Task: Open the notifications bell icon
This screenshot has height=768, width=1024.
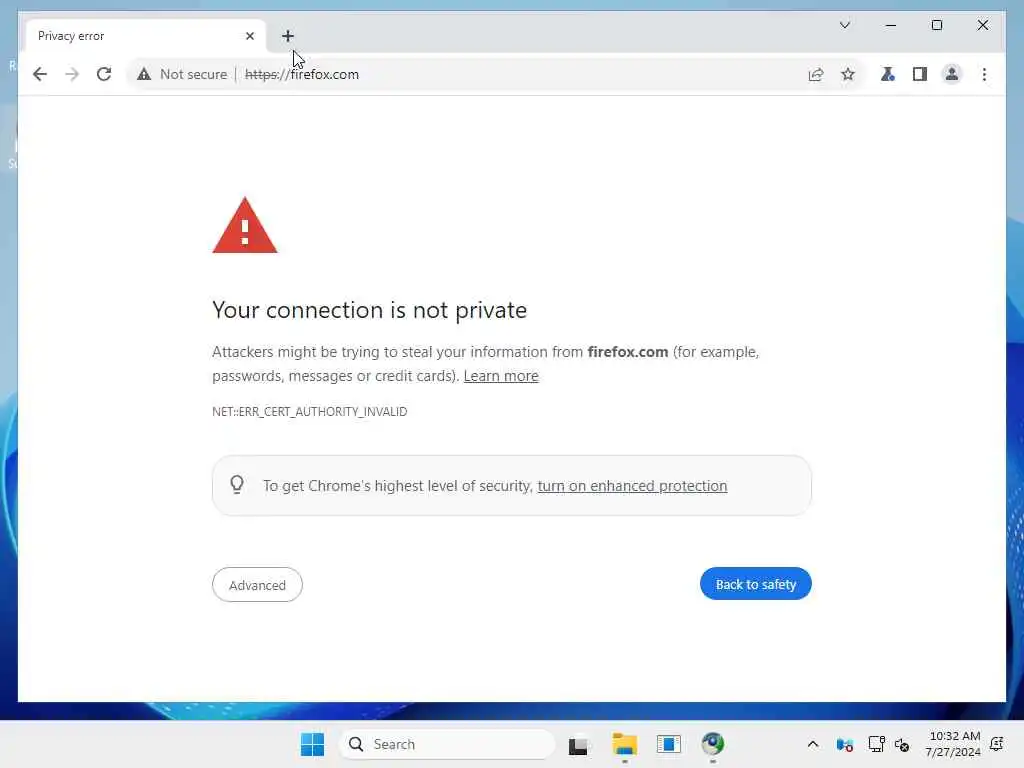Action: [x=997, y=744]
